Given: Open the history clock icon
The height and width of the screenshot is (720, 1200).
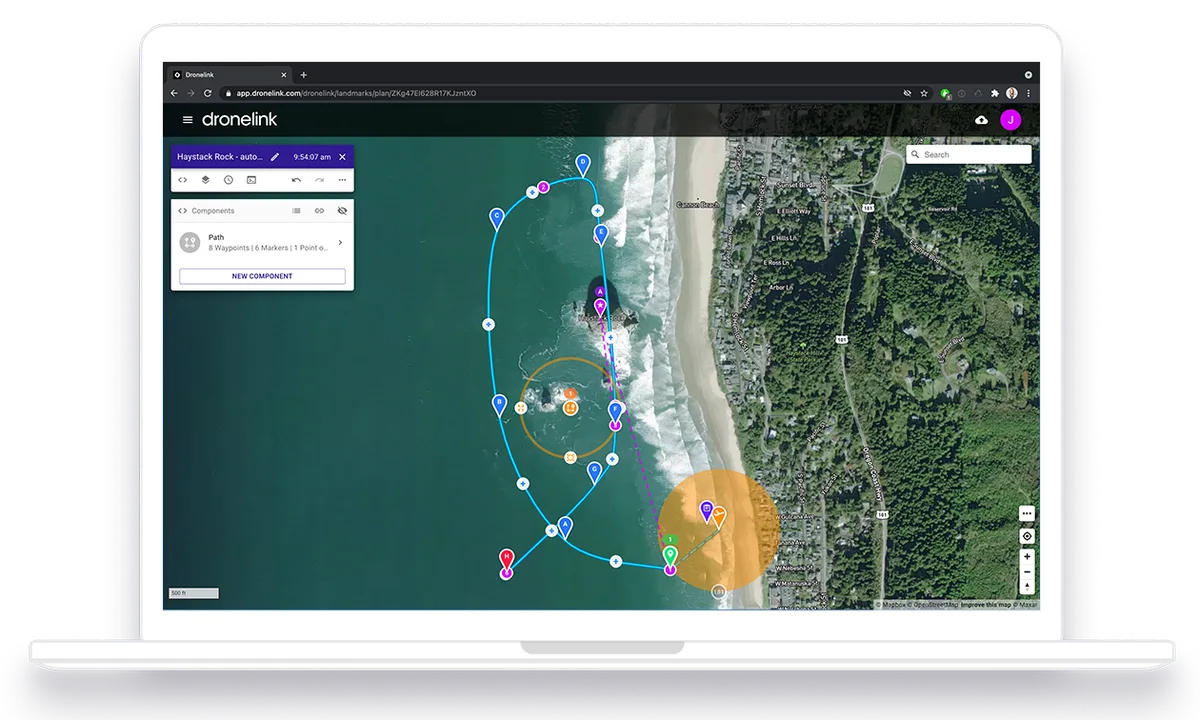Looking at the screenshot, I should tap(228, 180).
